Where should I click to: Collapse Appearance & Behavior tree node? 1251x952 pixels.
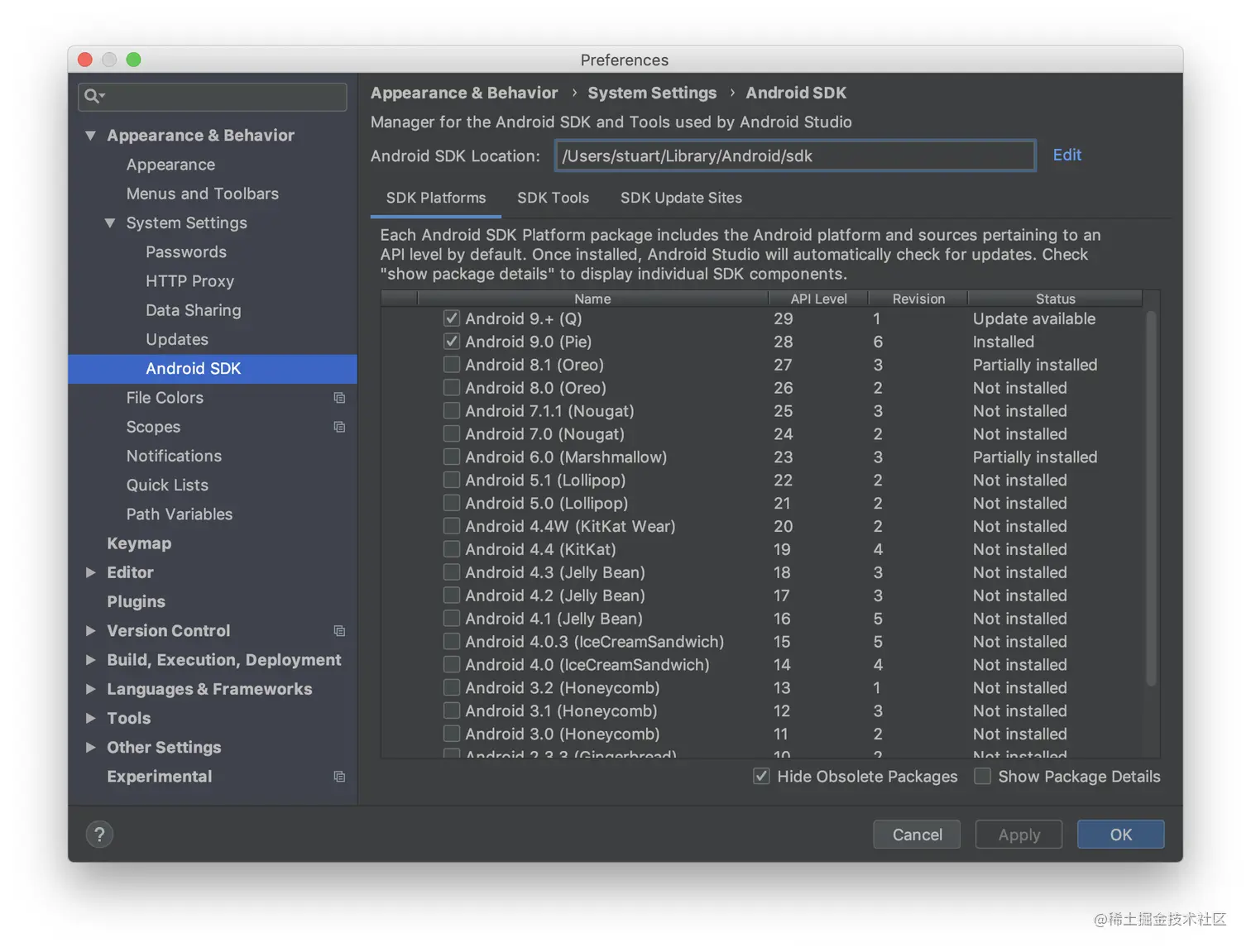[x=90, y=136]
